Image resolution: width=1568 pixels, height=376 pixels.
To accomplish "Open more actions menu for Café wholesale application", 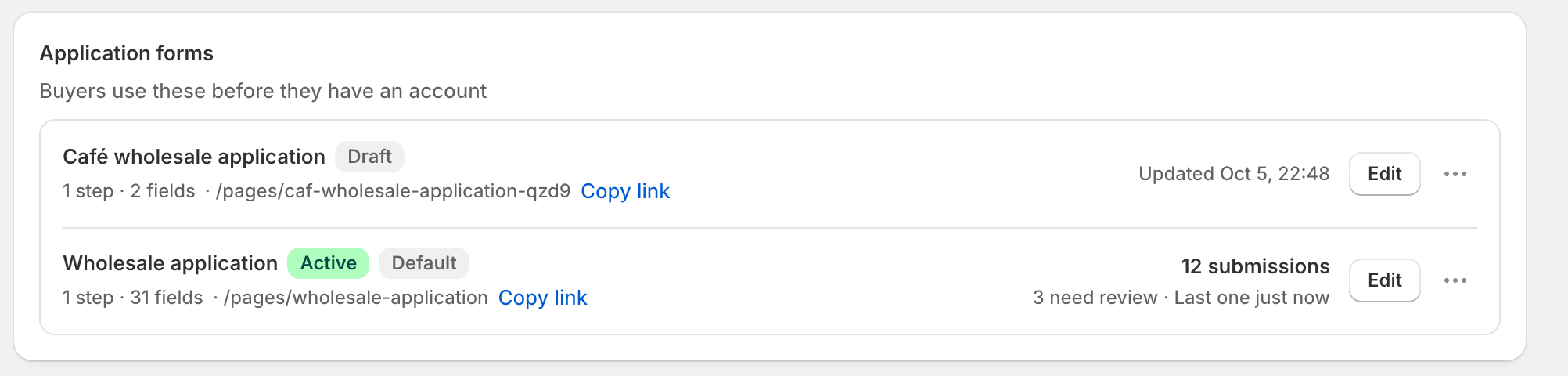I will click(1455, 174).
